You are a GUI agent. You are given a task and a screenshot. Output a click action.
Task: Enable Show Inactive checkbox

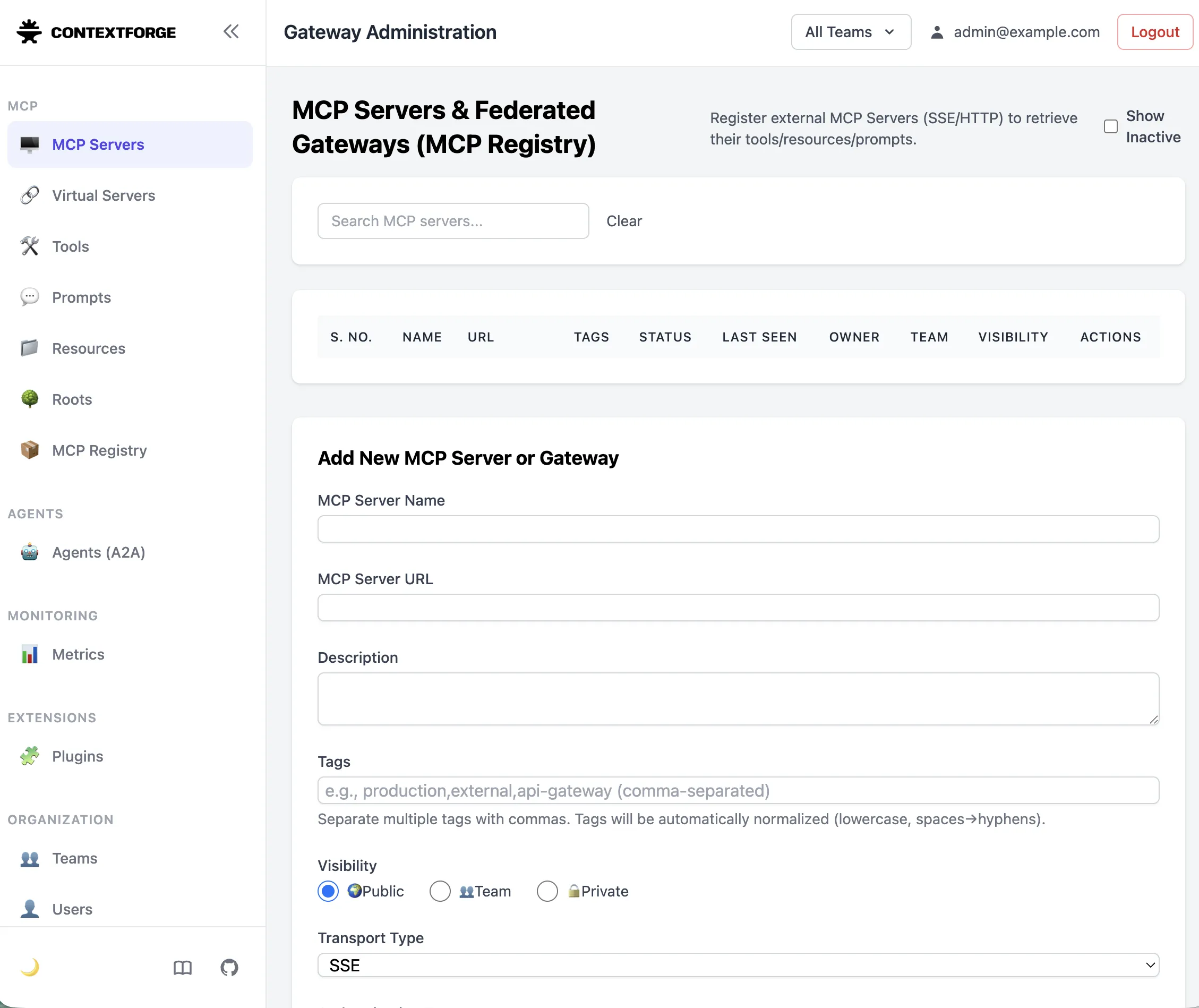point(1110,126)
